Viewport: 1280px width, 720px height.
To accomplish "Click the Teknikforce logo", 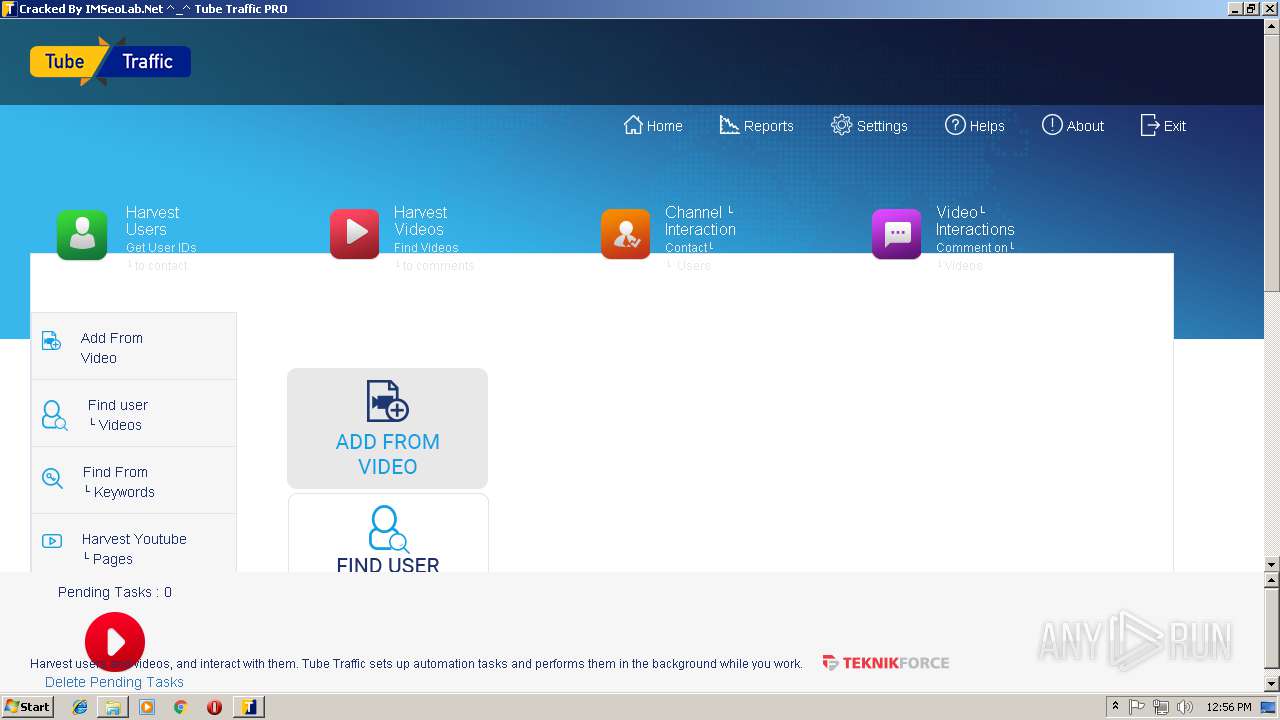I will coord(886,662).
